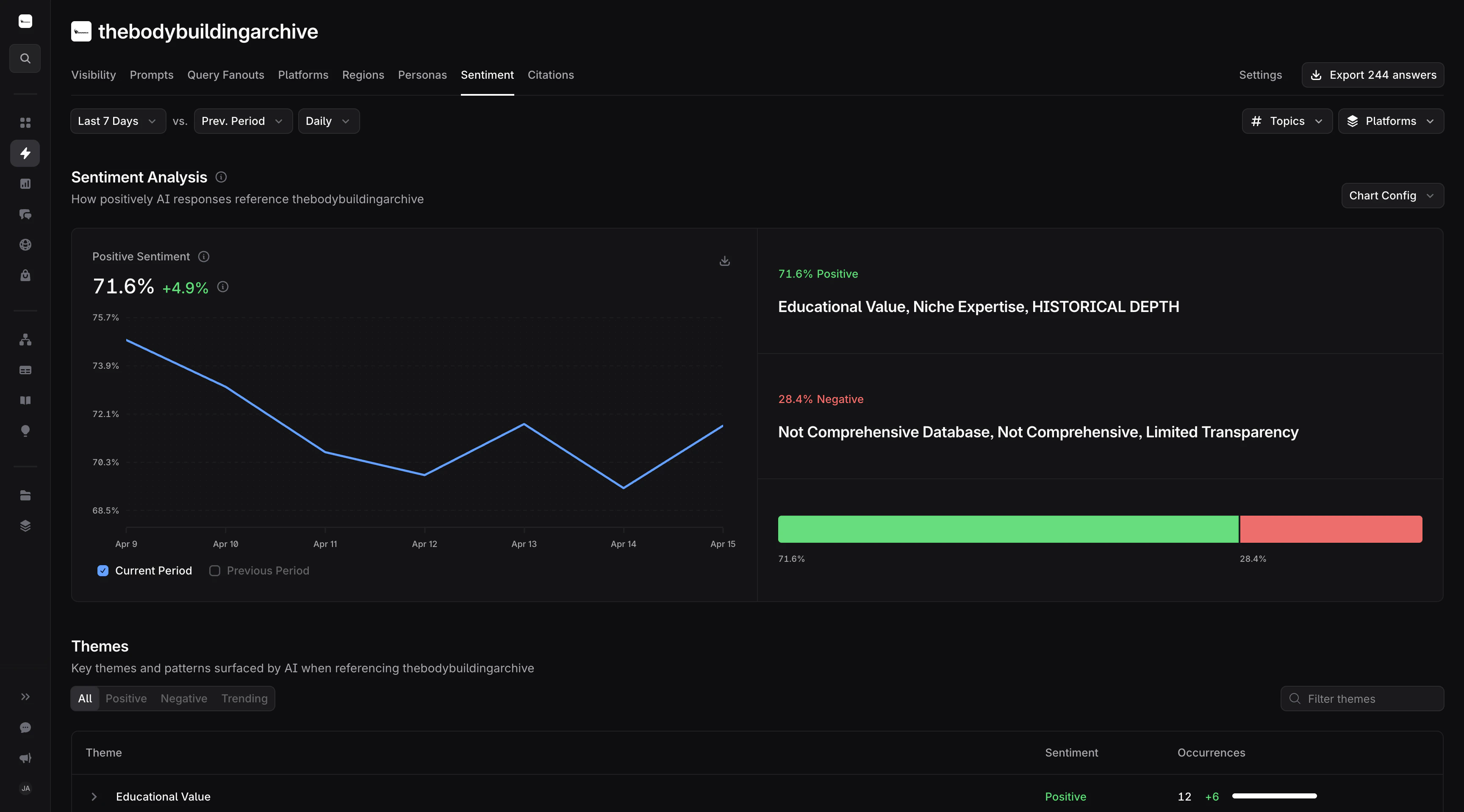The width and height of the screenshot is (1464, 812).
Task: Open the Topics filter dropdown
Action: pyautogui.click(x=1287, y=121)
